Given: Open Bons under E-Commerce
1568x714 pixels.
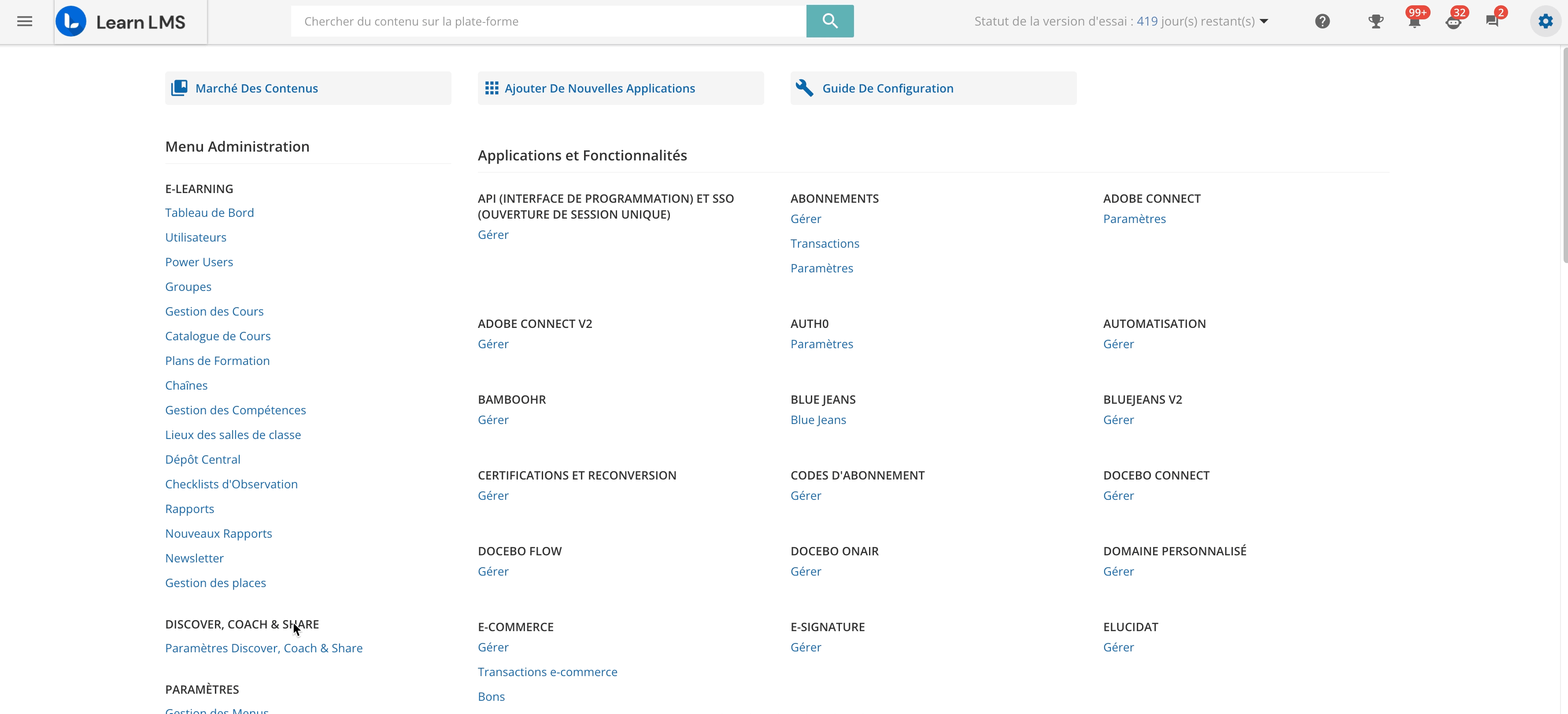Looking at the screenshot, I should [x=491, y=697].
